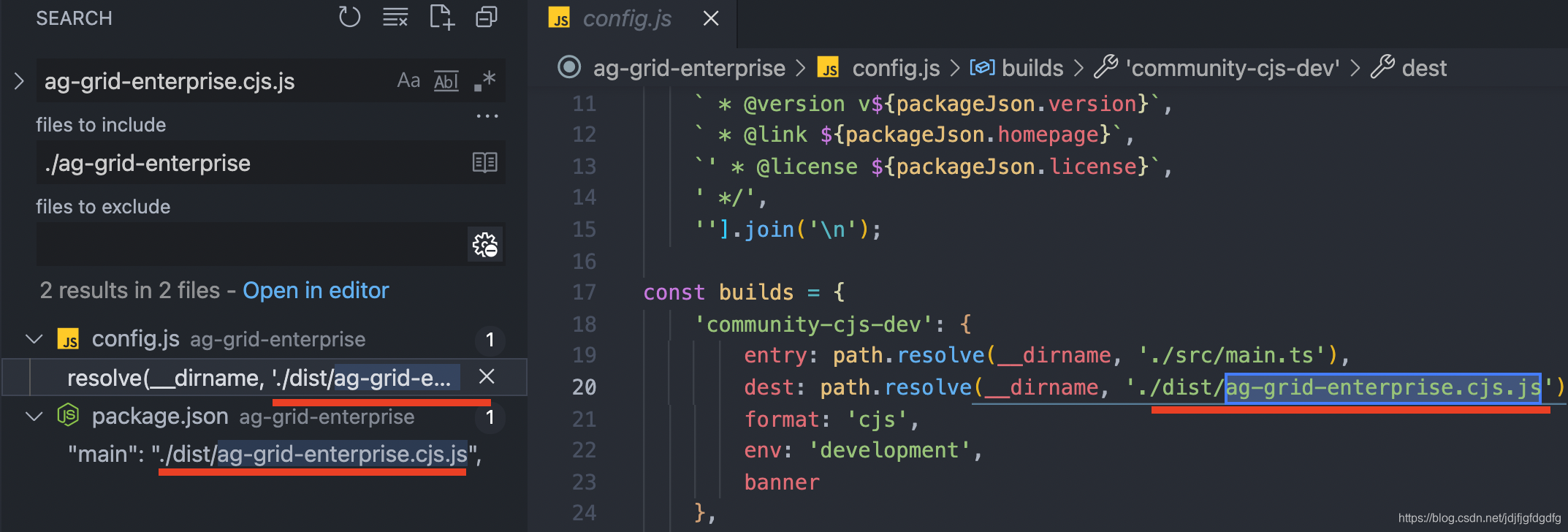Click config.js file in results
1568x532 pixels.
click(x=136, y=339)
